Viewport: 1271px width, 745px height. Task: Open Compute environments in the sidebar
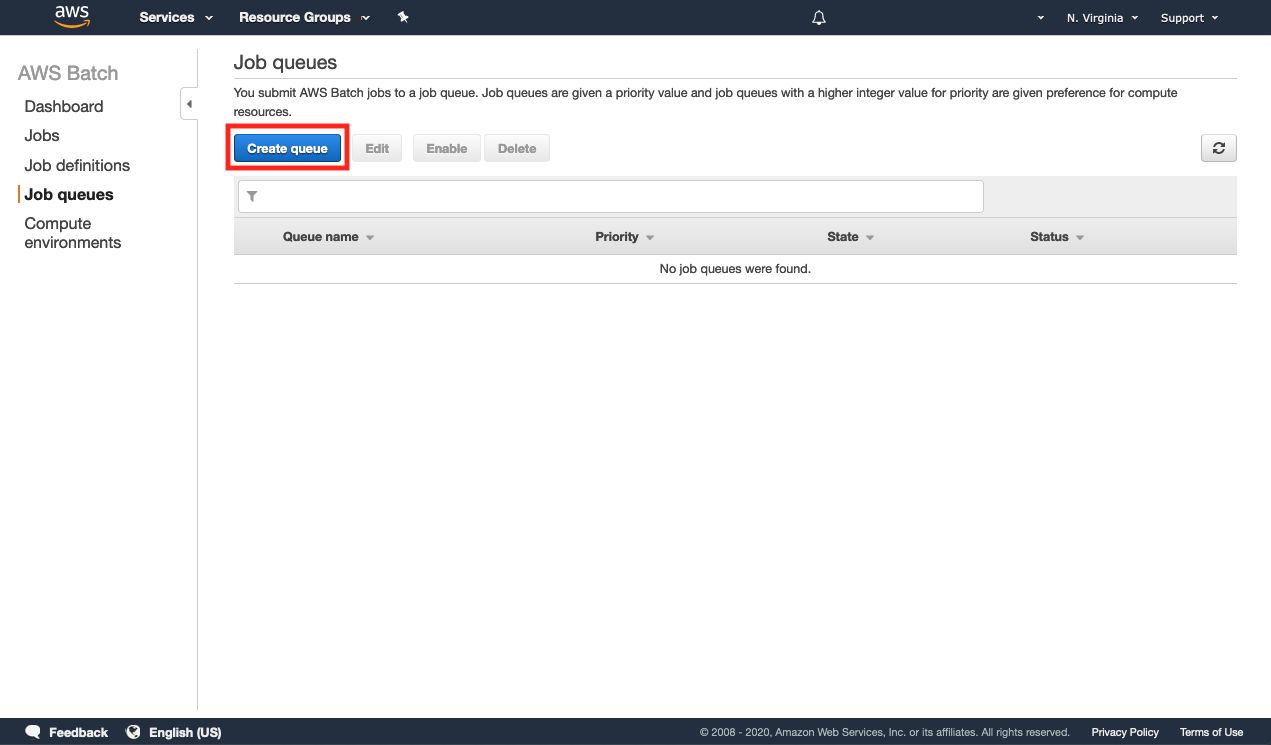[73, 233]
